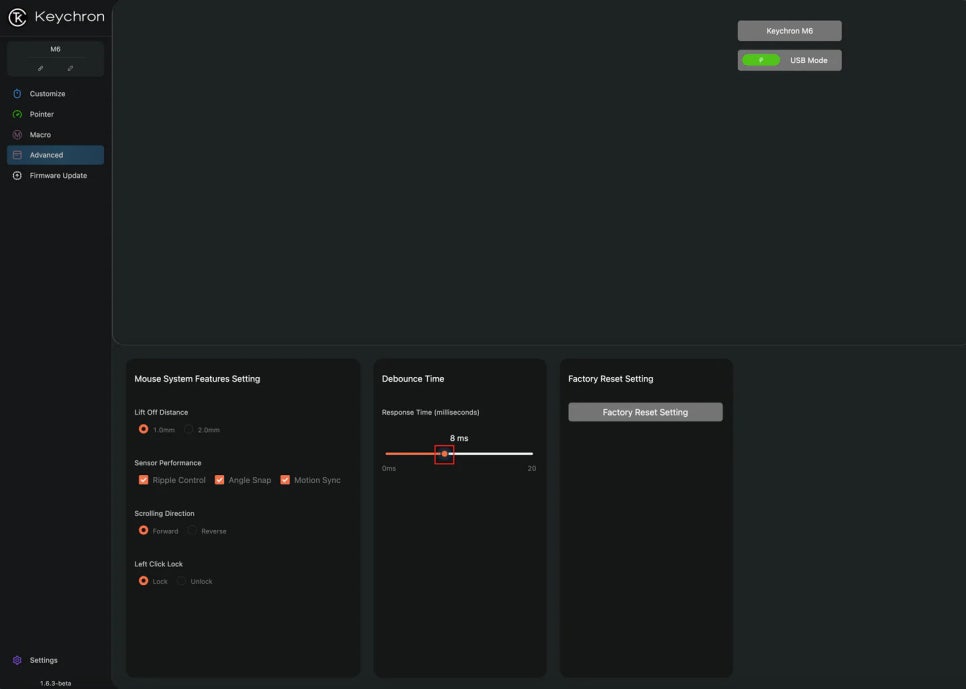Click the Macro M icon in sidebar

click(x=17, y=134)
